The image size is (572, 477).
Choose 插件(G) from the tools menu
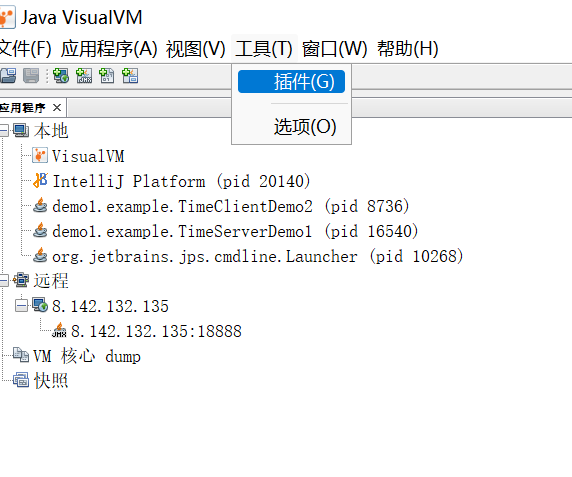(291, 81)
